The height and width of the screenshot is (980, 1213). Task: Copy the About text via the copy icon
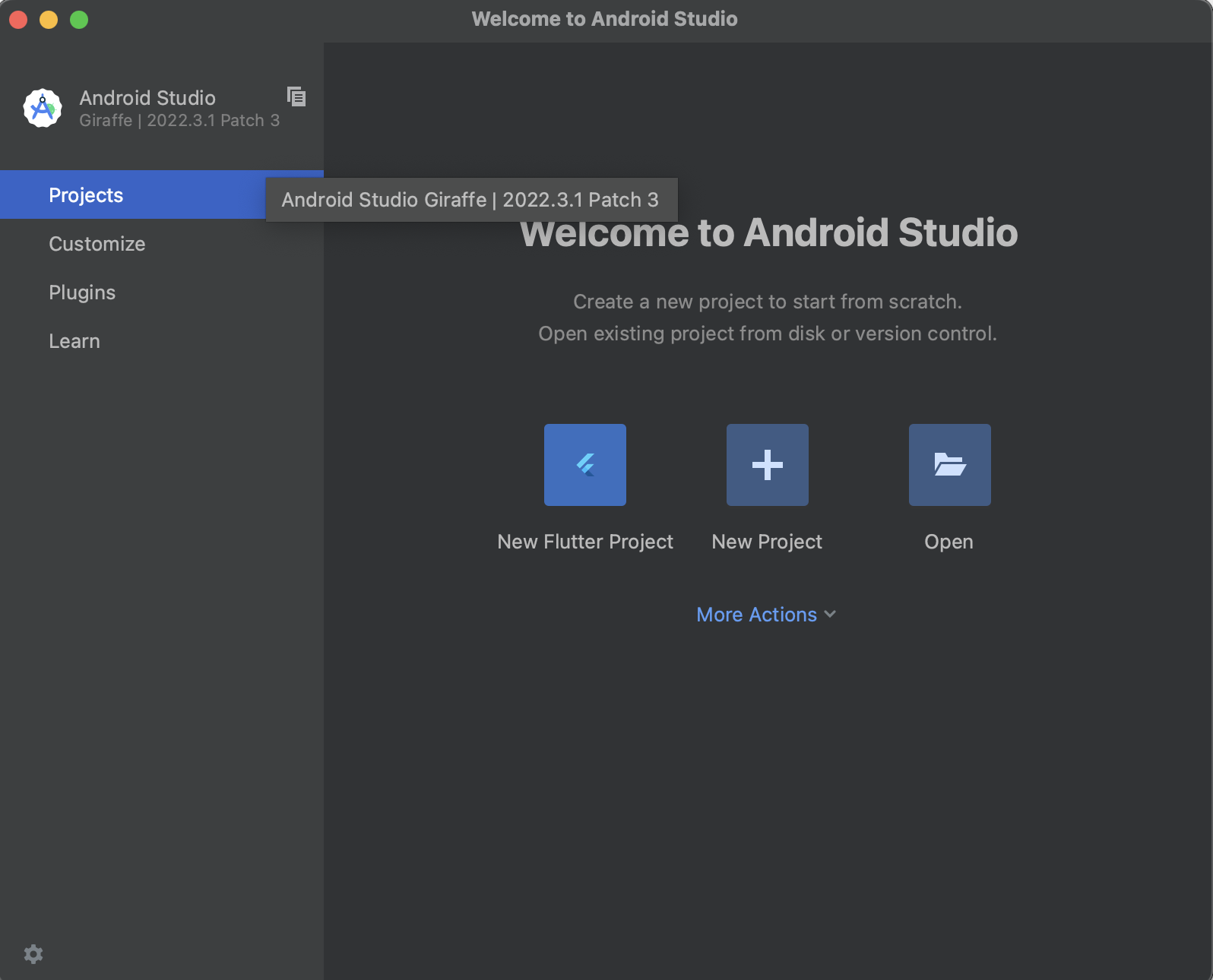[296, 96]
